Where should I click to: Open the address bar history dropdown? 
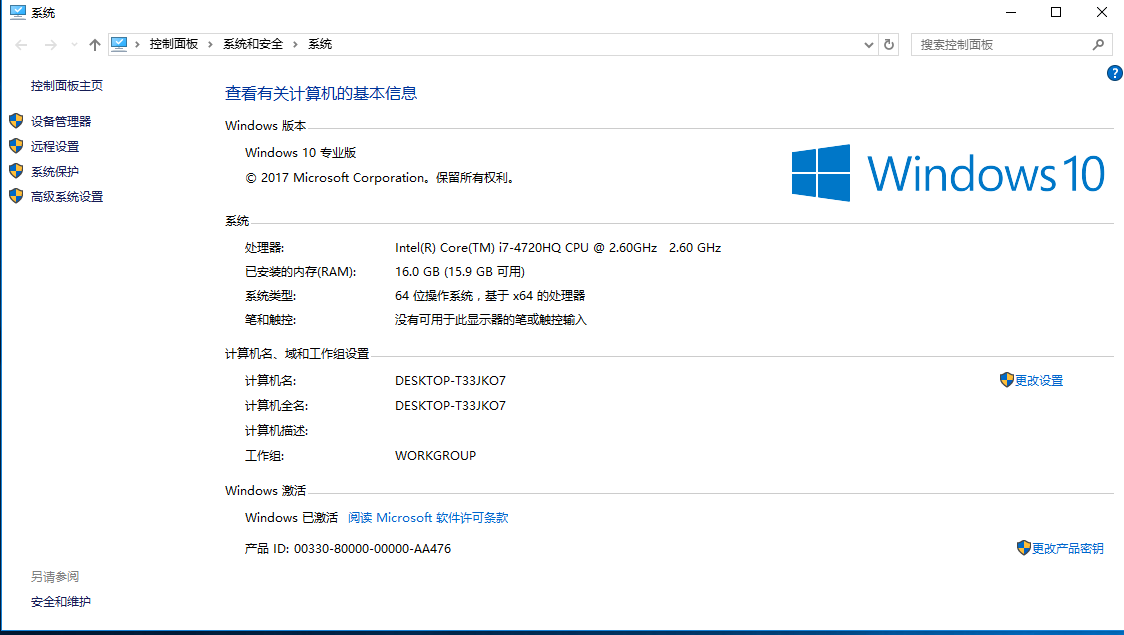pos(869,44)
